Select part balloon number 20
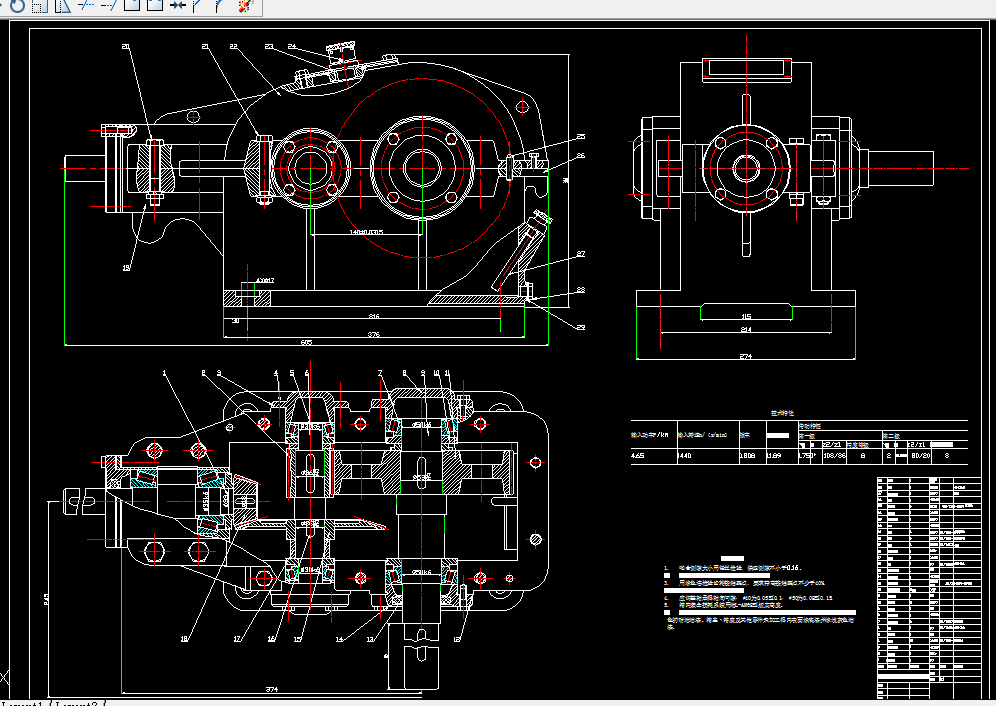The image size is (996, 706). click(125, 46)
